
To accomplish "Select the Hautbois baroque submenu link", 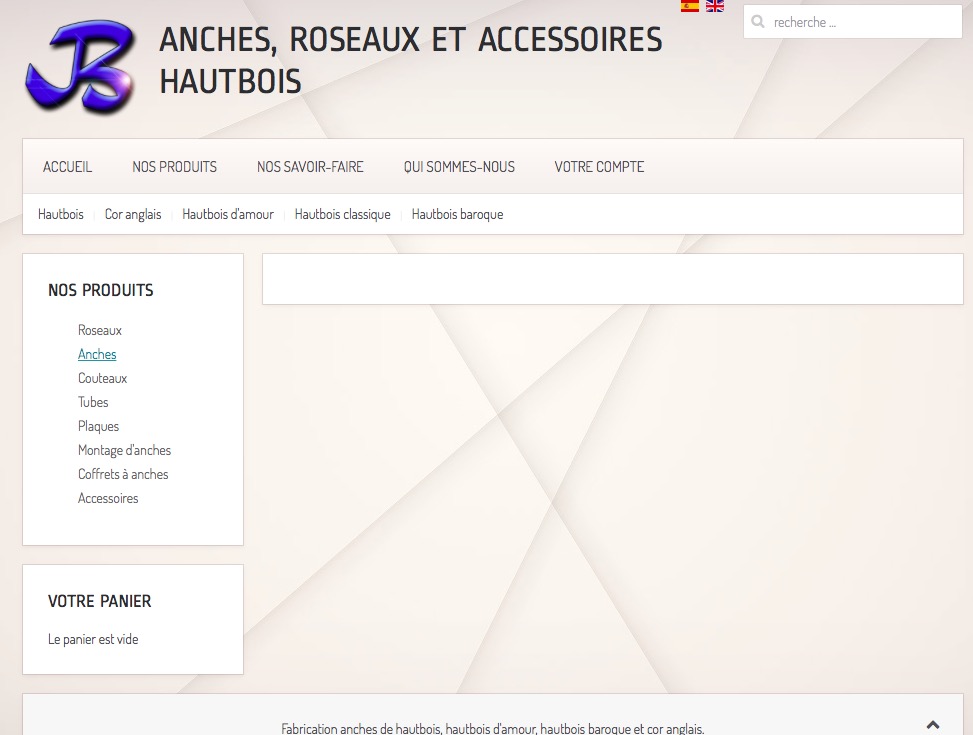I will pyautogui.click(x=457, y=214).
